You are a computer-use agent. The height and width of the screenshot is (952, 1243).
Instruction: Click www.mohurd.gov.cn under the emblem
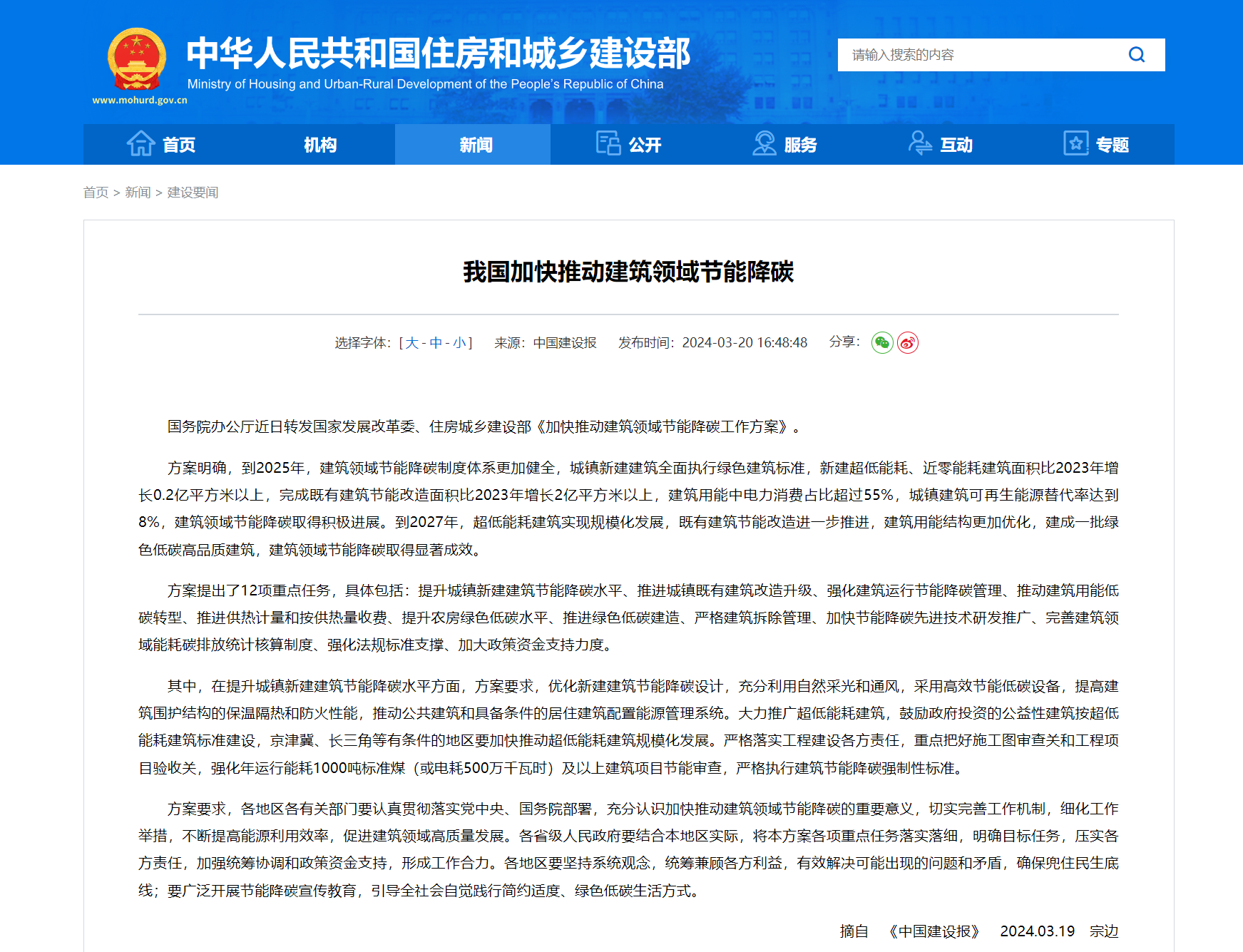click(140, 101)
